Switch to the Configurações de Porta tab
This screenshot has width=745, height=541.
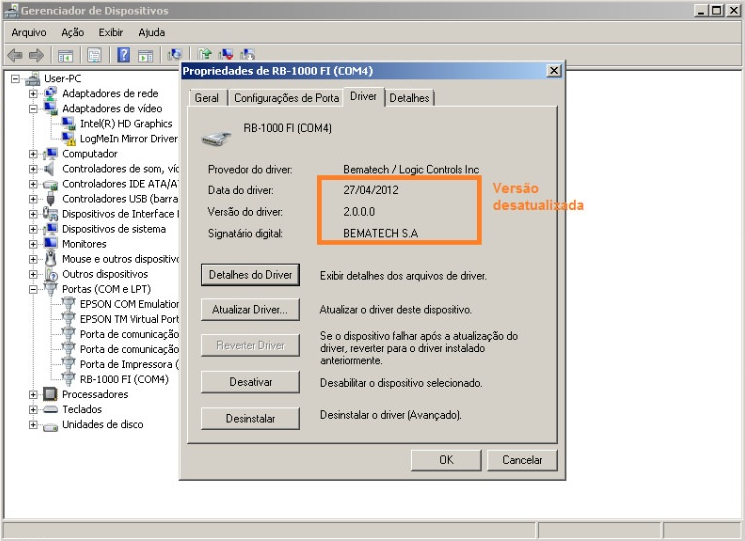point(286,98)
